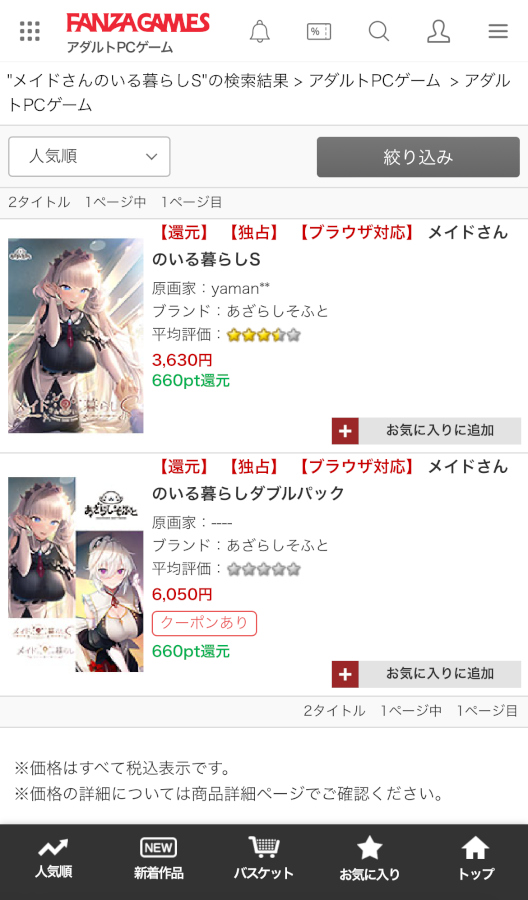Open お気に入り star in bottom bar
Screen dimensions: 528x900
click(369, 859)
